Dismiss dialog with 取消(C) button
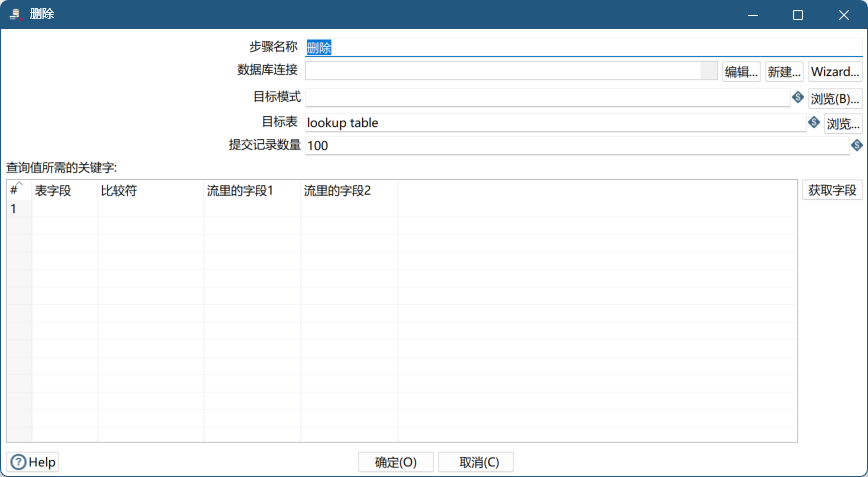 click(x=475, y=462)
